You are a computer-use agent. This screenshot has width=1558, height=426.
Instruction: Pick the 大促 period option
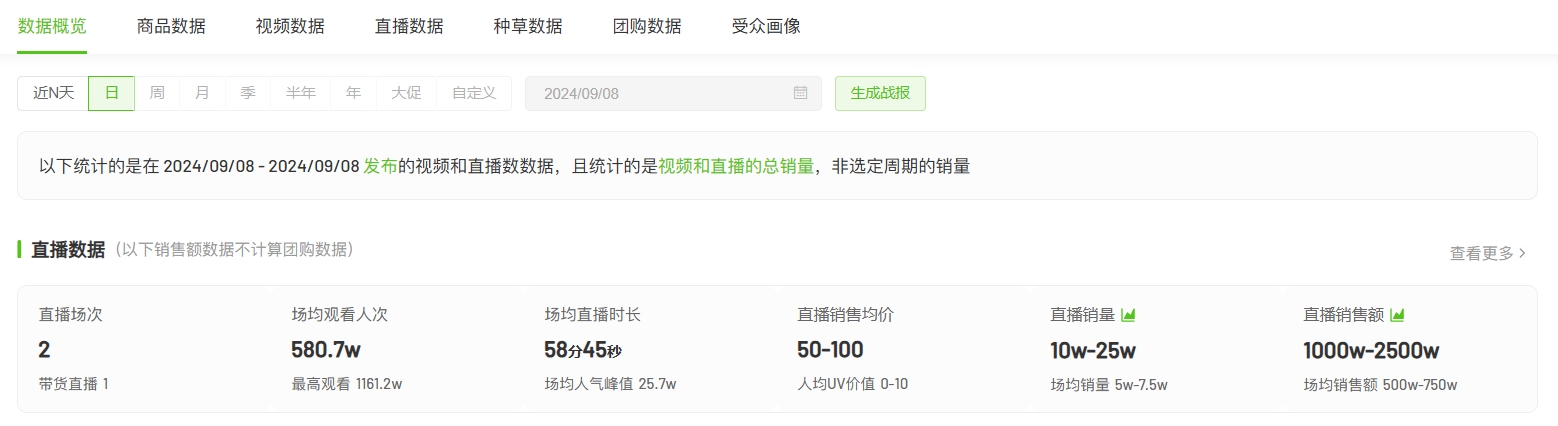[x=406, y=93]
